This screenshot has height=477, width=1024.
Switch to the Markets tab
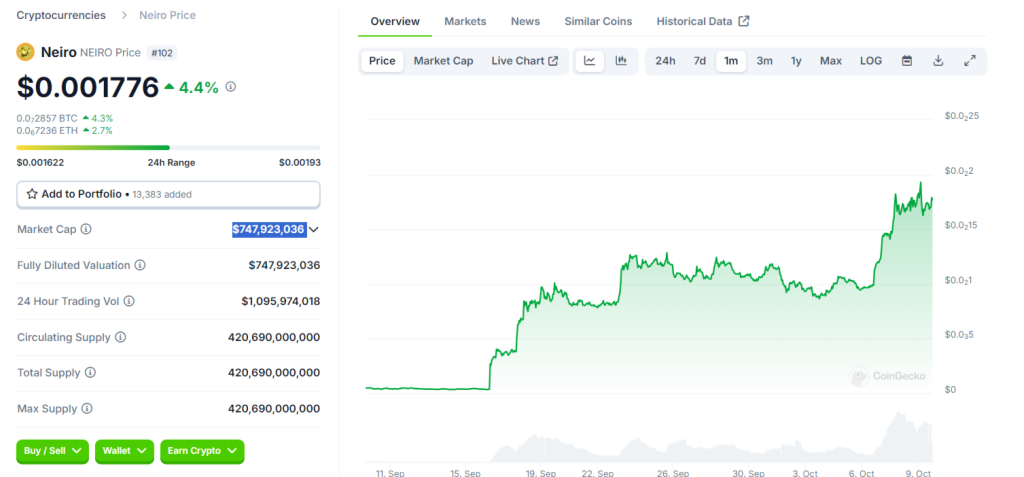pos(465,21)
